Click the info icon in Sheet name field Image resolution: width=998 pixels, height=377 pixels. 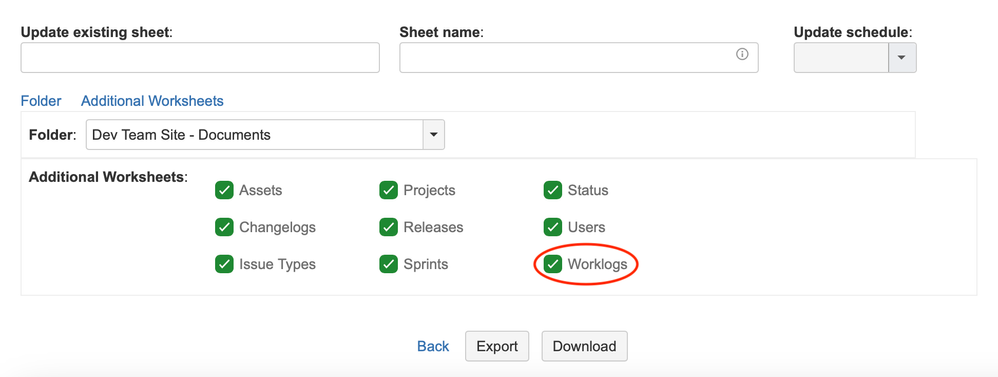741,54
